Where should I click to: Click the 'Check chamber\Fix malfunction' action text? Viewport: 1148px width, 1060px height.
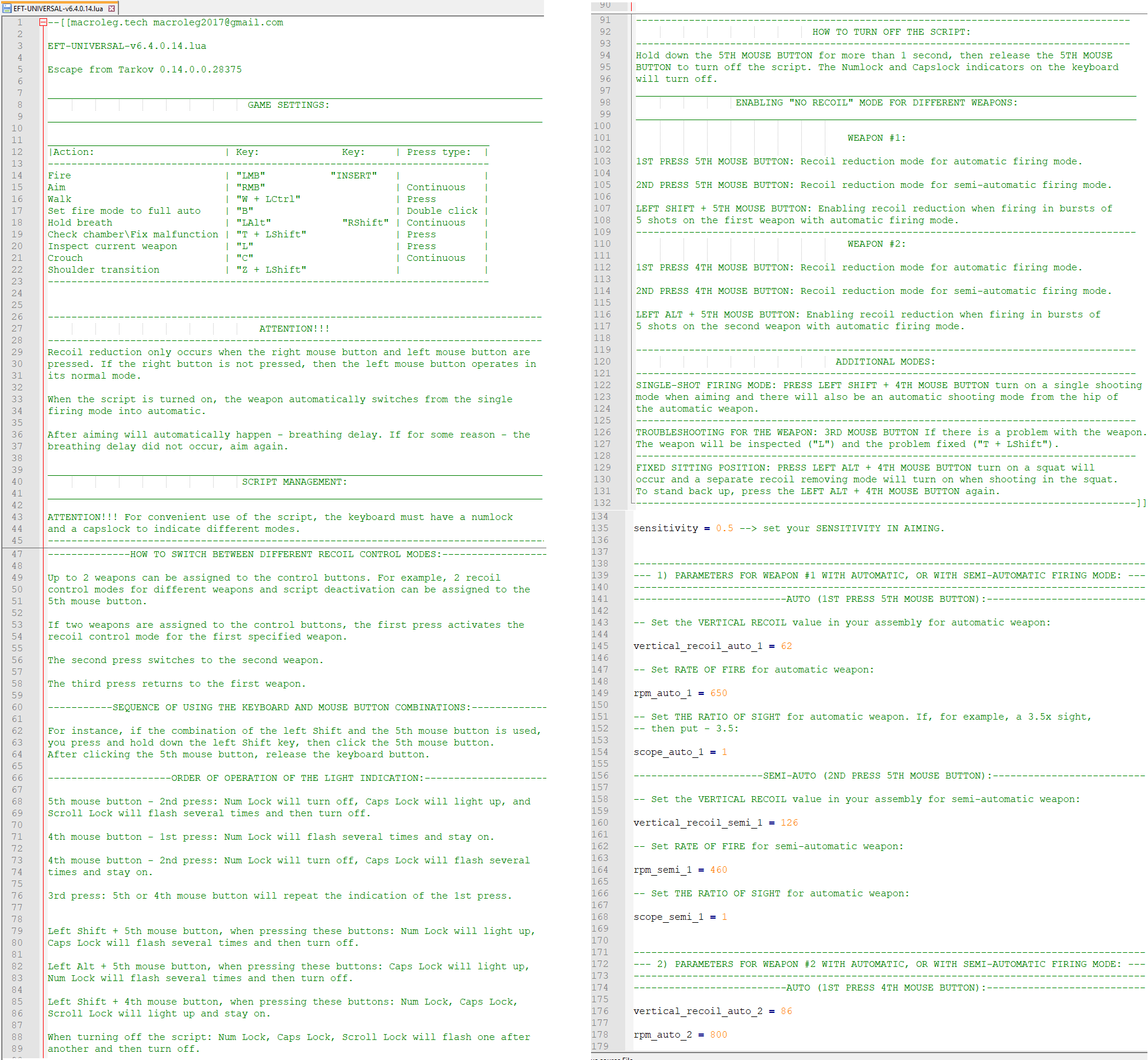click(133, 234)
